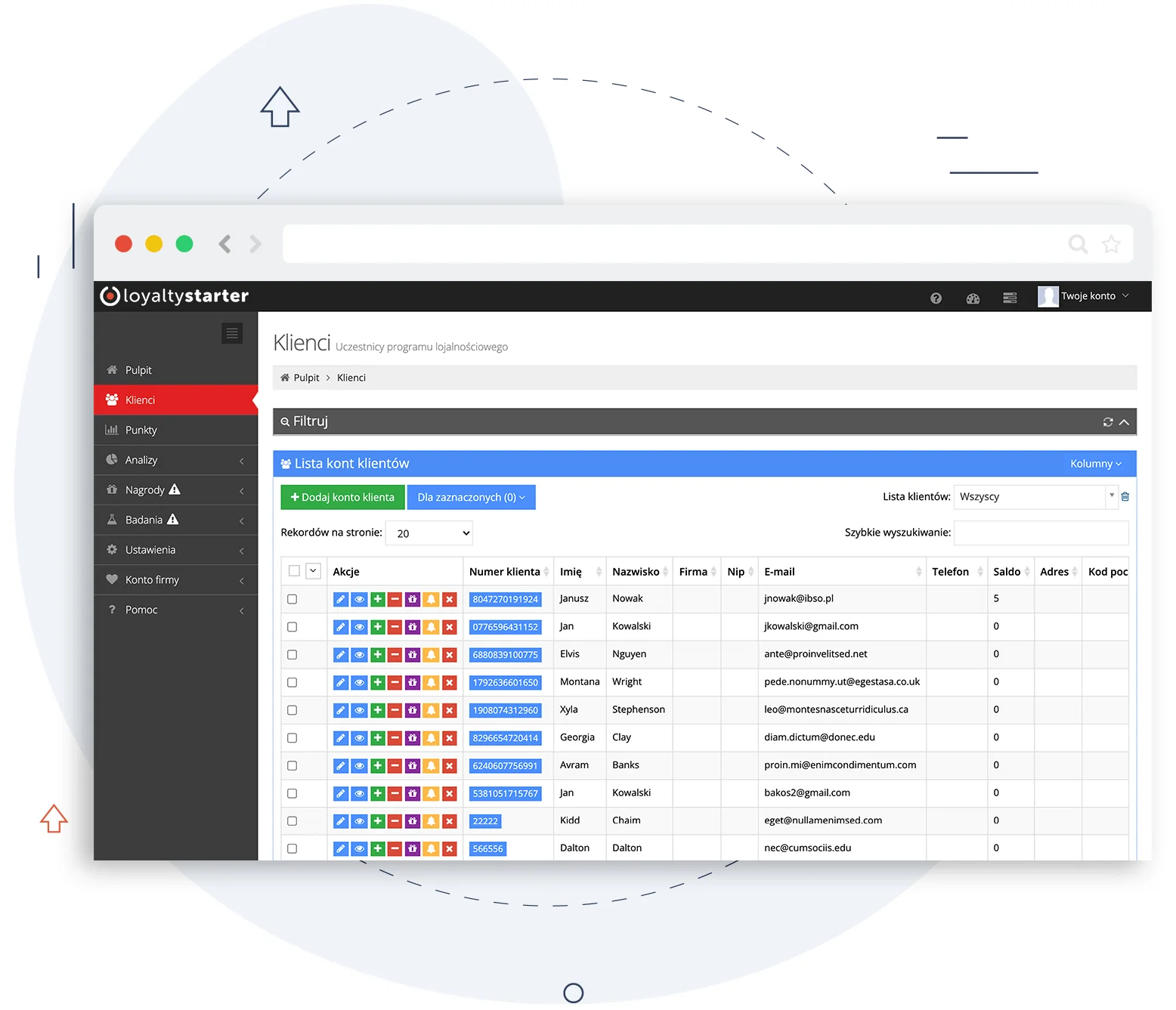
Task: Check the box for Elvis Nguyen row
Action: pyautogui.click(x=292, y=655)
